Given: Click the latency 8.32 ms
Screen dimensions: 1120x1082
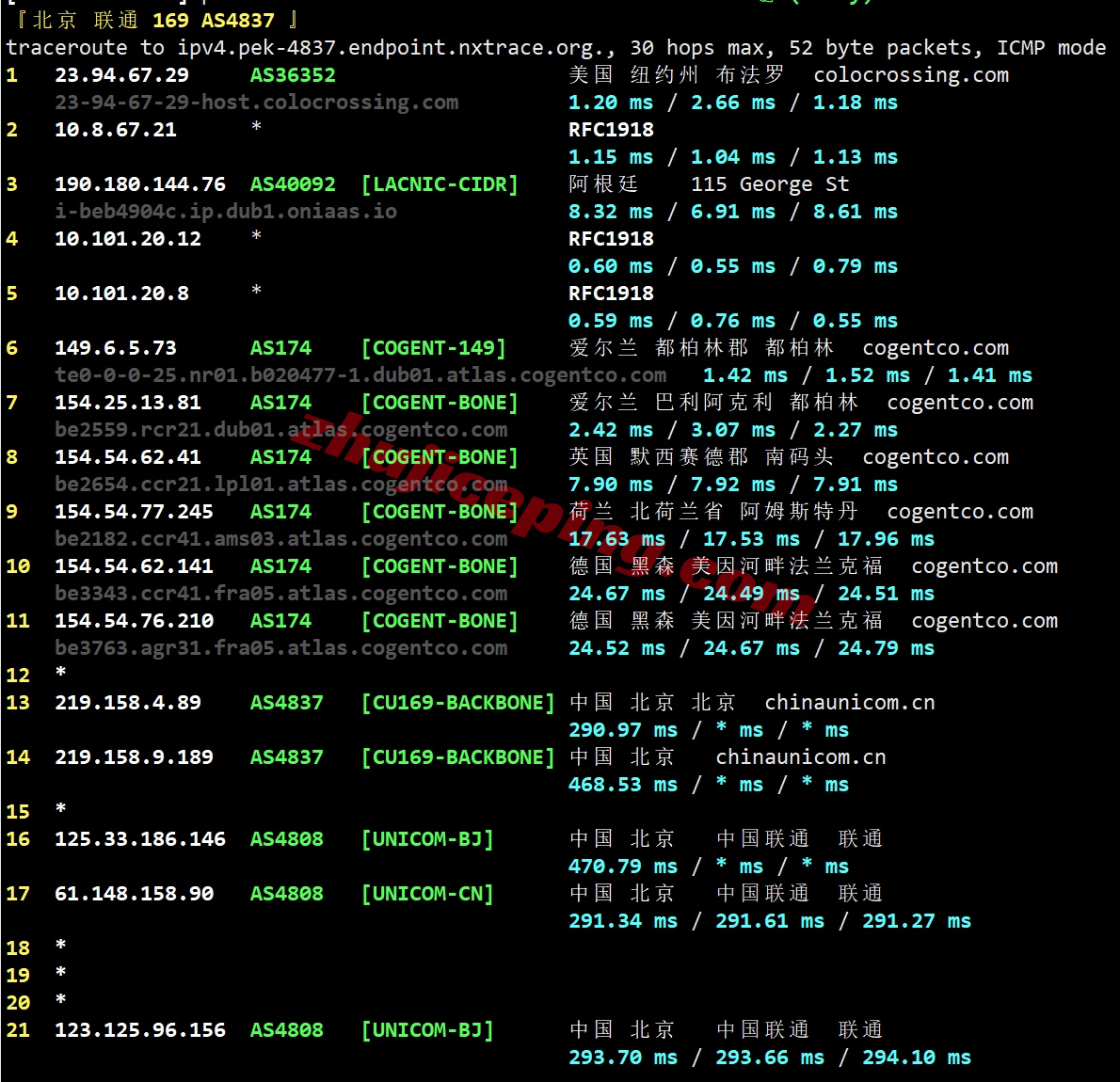Looking at the screenshot, I should tap(611, 212).
